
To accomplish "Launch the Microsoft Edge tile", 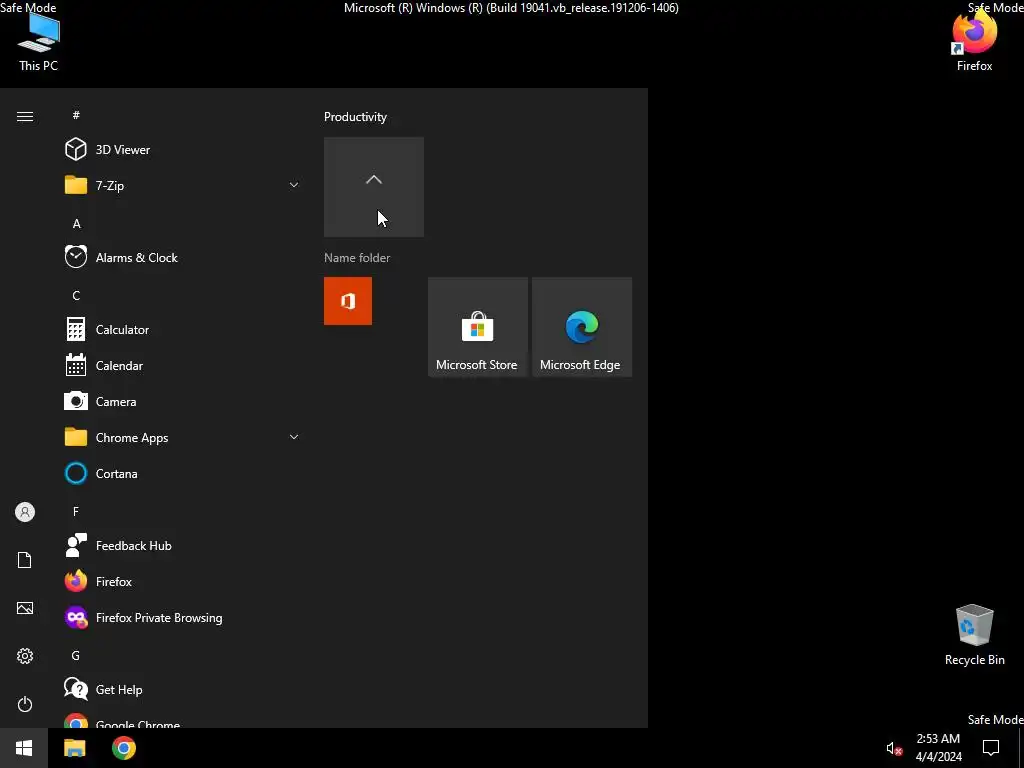I will coord(582,327).
